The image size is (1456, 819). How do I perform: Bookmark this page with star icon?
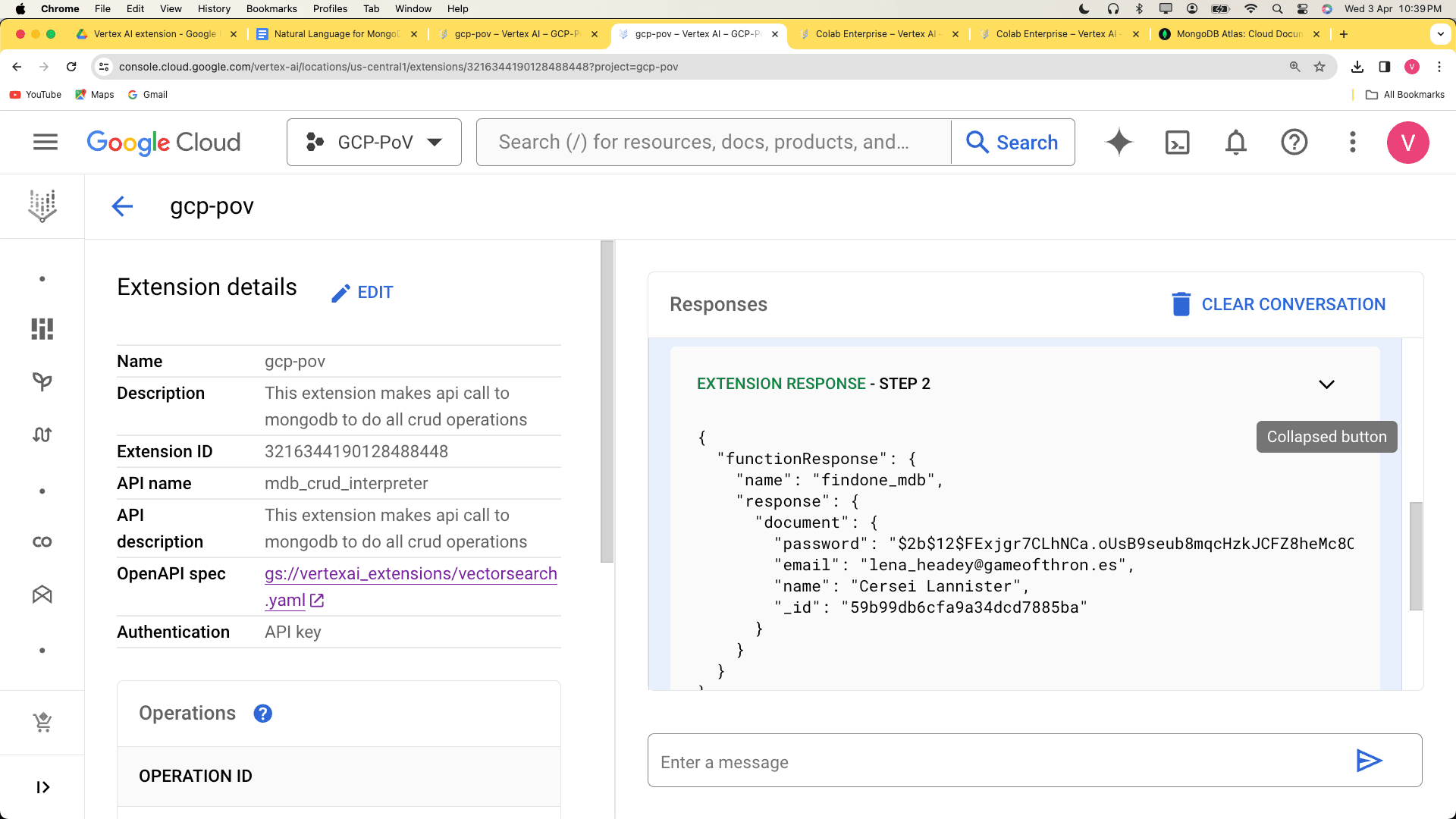pyautogui.click(x=1319, y=67)
